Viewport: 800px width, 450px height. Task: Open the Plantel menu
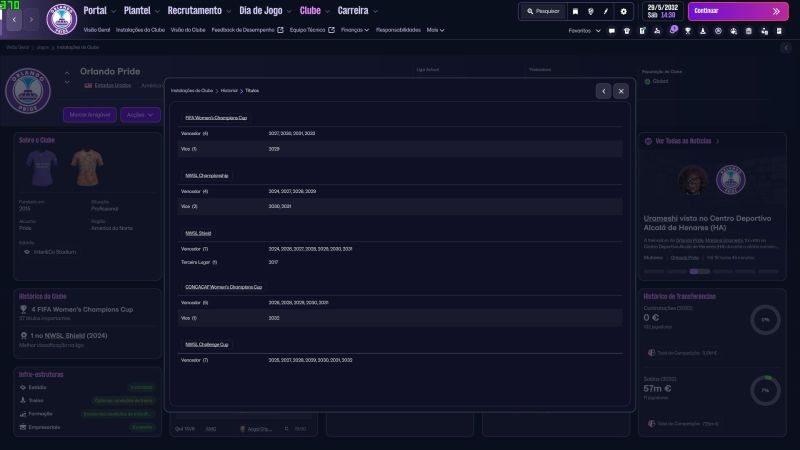point(137,11)
